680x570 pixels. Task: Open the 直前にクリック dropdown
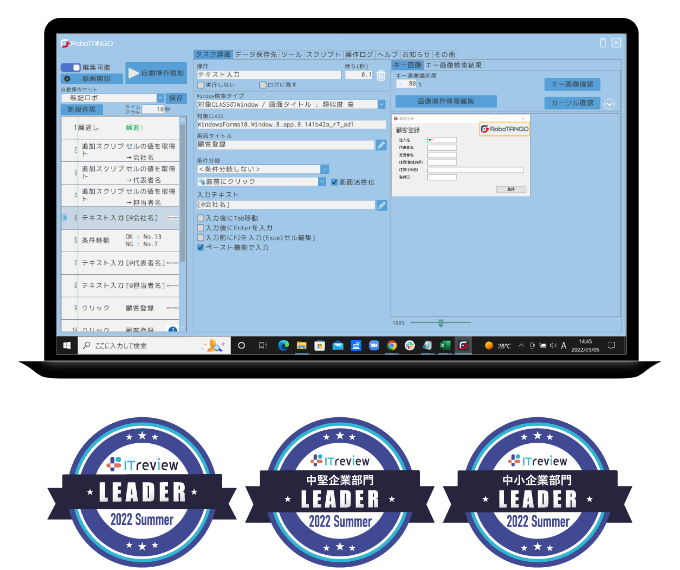click(x=322, y=181)
